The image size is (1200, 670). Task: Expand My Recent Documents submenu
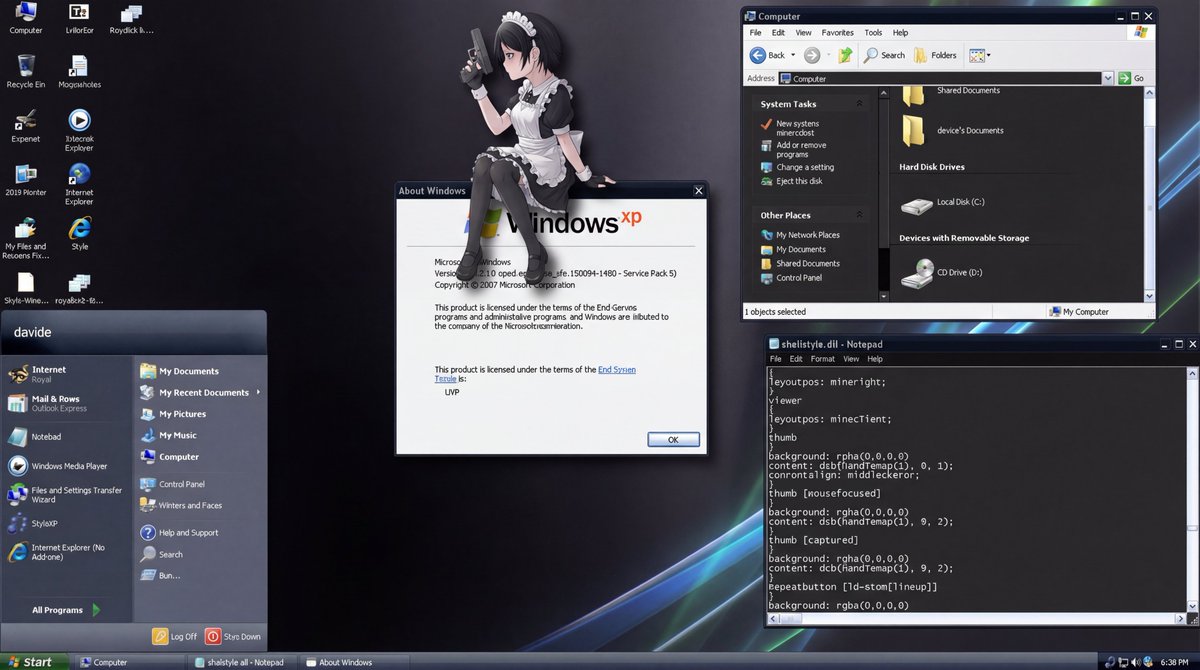point(200,392)
